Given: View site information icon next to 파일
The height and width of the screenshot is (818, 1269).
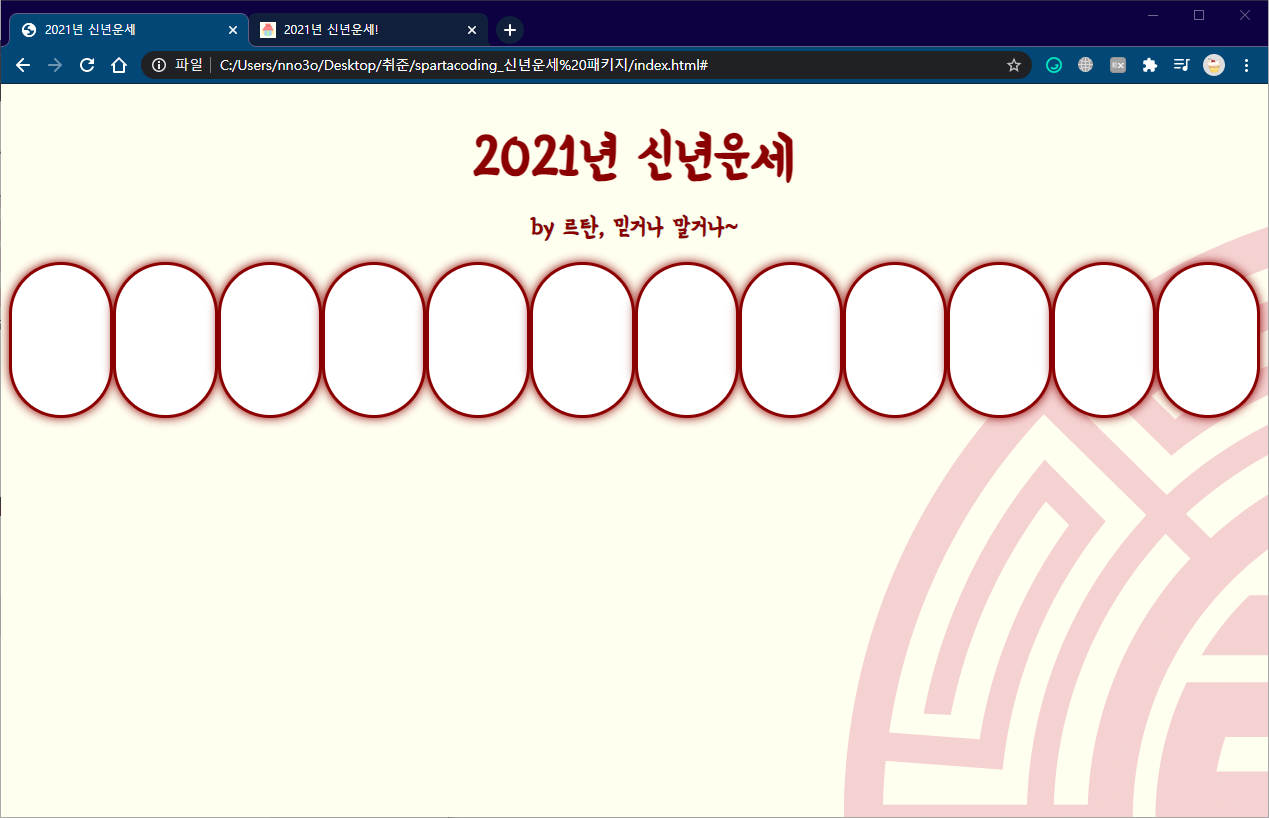Looking at the screenshot, I should point(159,65).
